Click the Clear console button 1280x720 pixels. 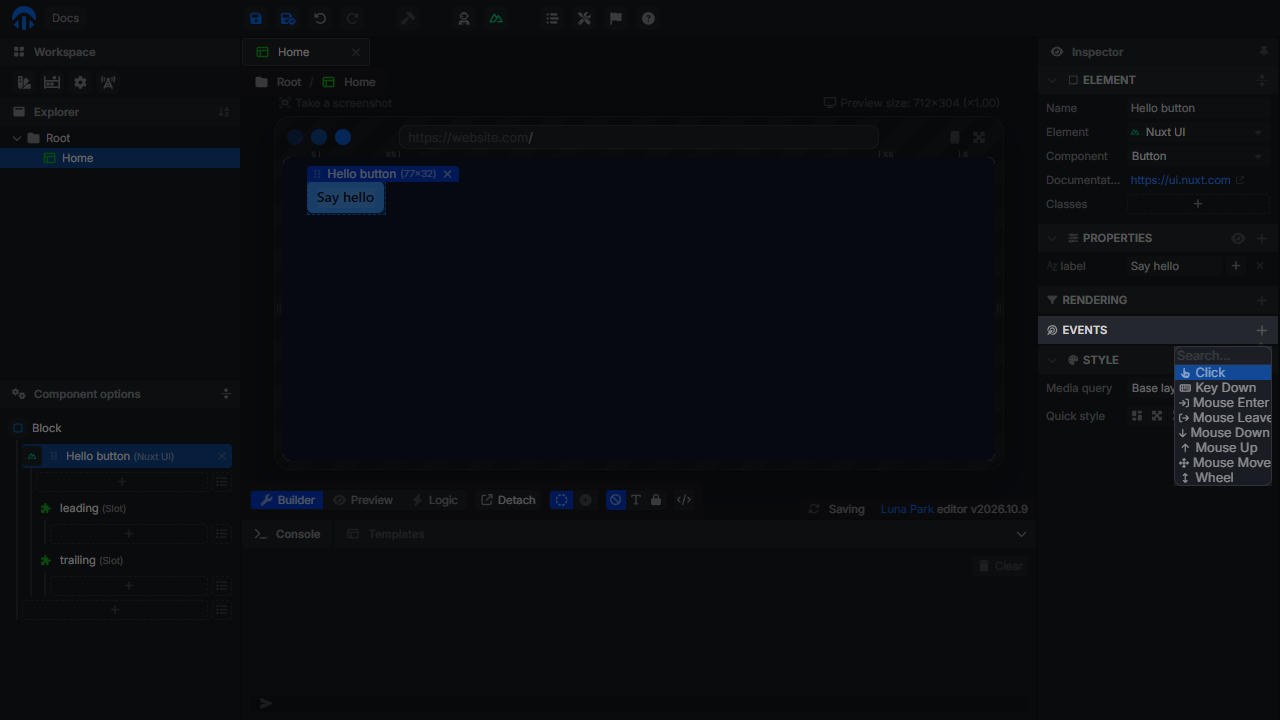click(x=1000, y=566)
